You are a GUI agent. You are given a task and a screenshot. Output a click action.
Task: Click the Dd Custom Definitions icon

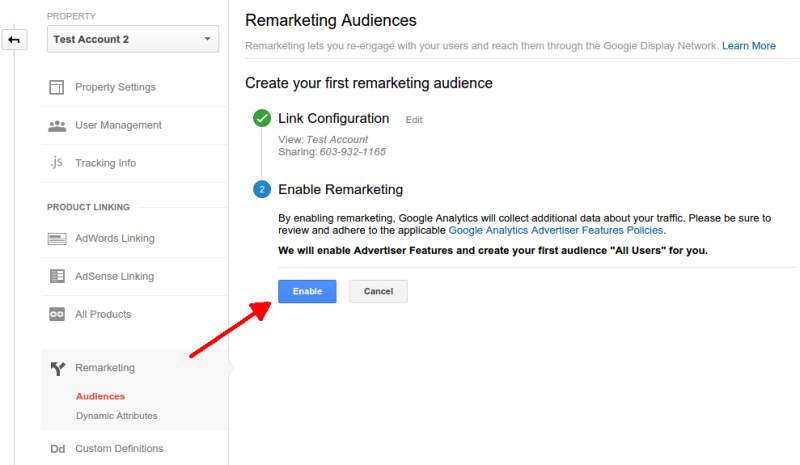coord(57,449)
